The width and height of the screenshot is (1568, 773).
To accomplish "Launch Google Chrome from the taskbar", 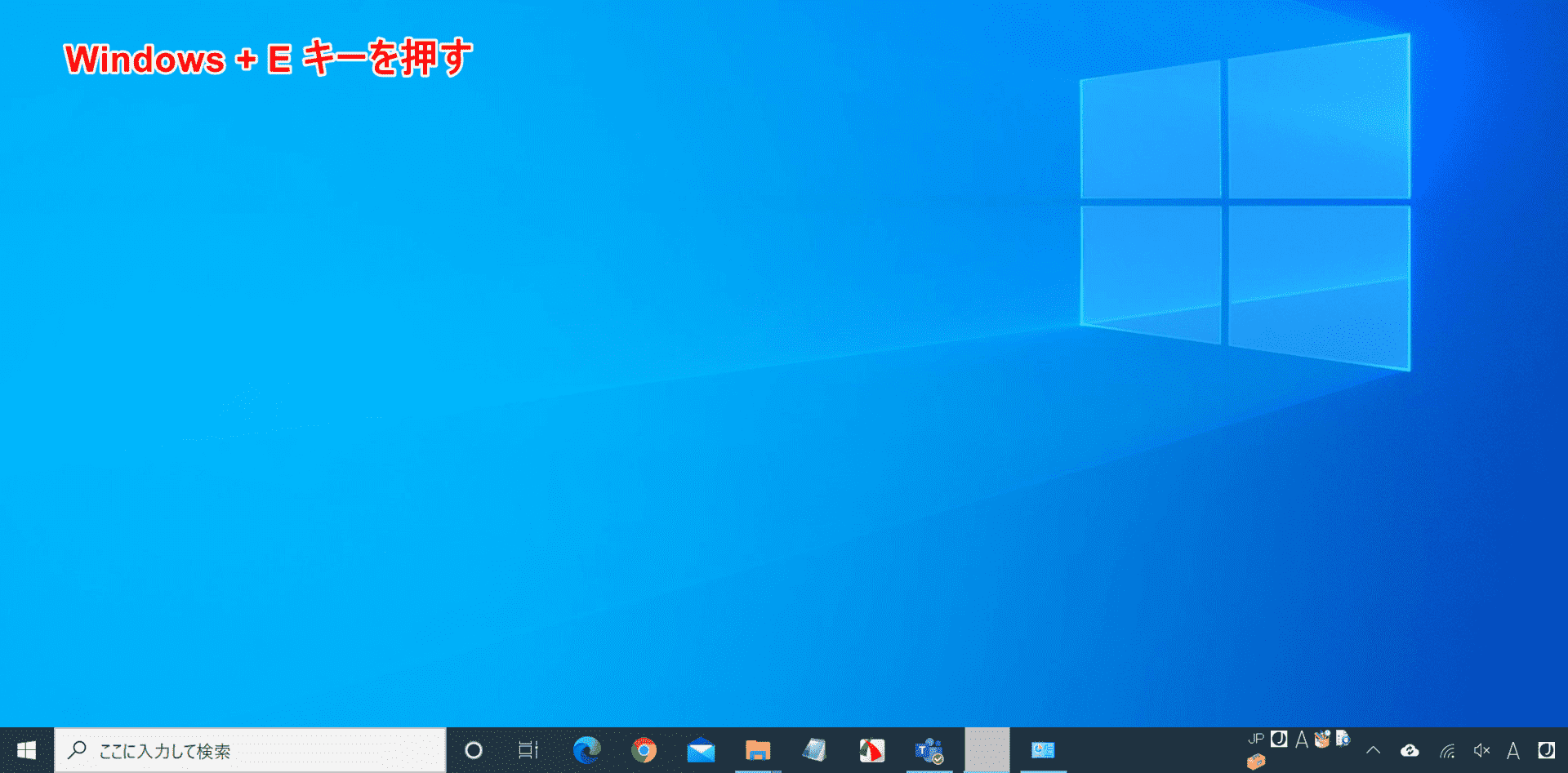I will click(x=644, y=750).
